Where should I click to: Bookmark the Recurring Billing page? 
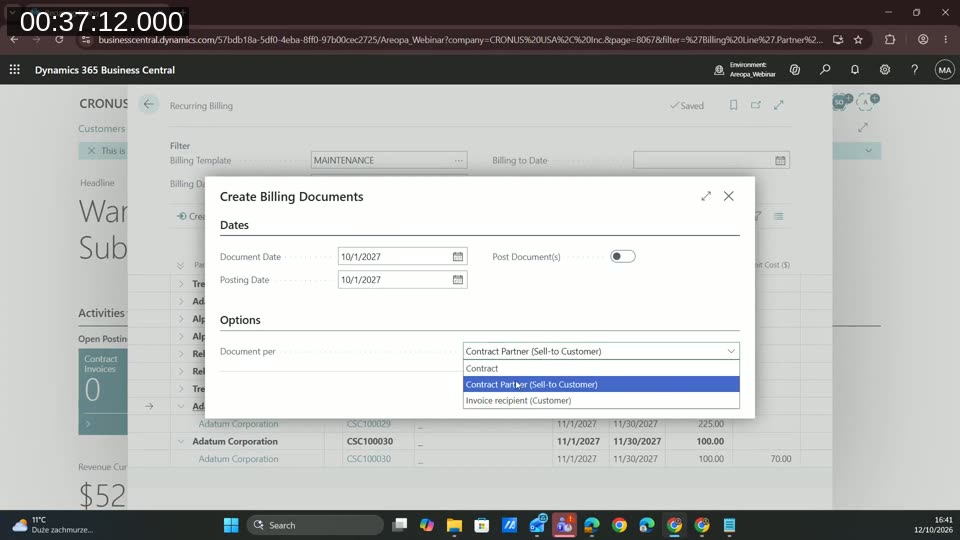[x=733, y=105]
